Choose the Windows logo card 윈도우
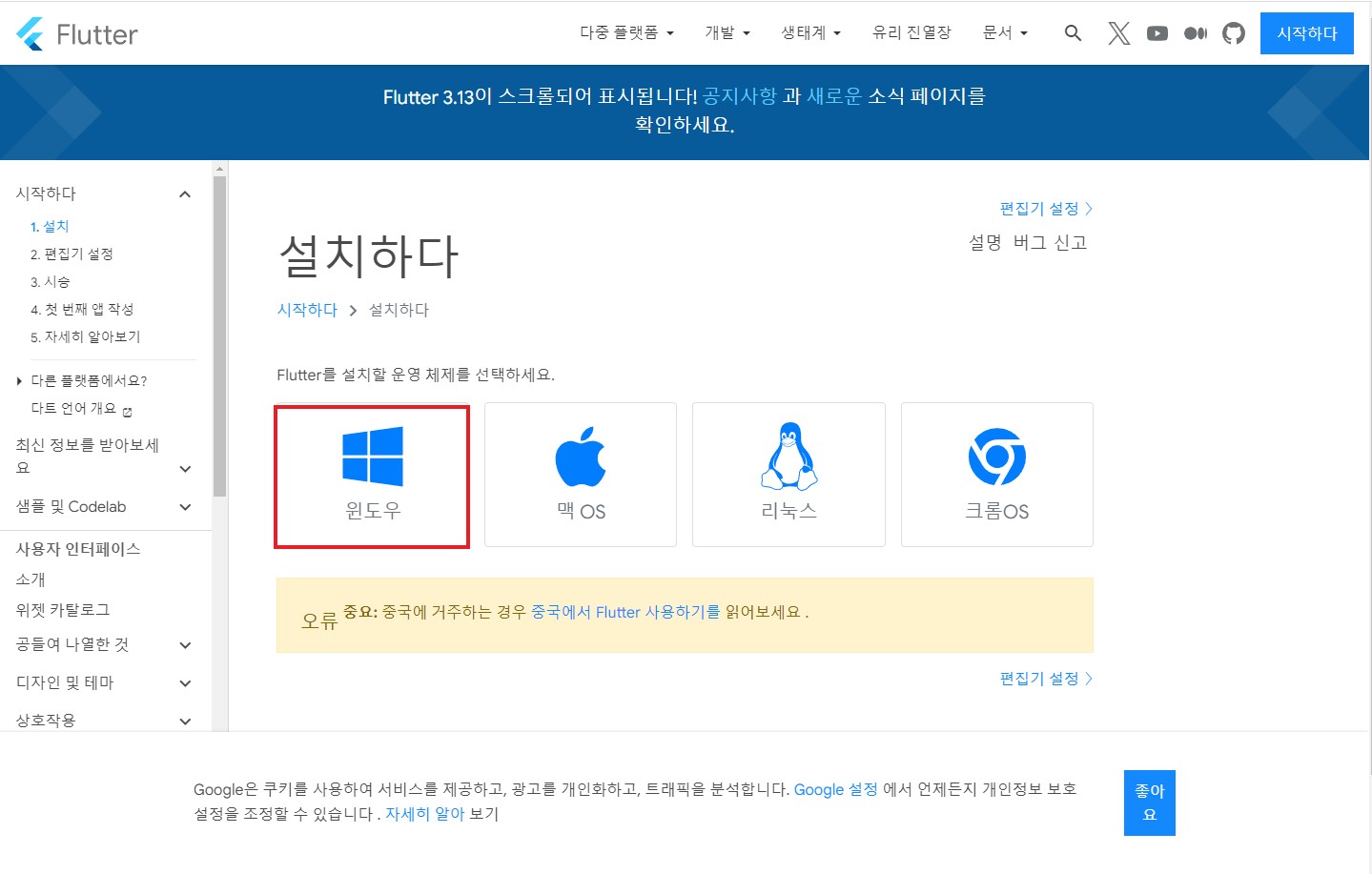 click(372, 477)
